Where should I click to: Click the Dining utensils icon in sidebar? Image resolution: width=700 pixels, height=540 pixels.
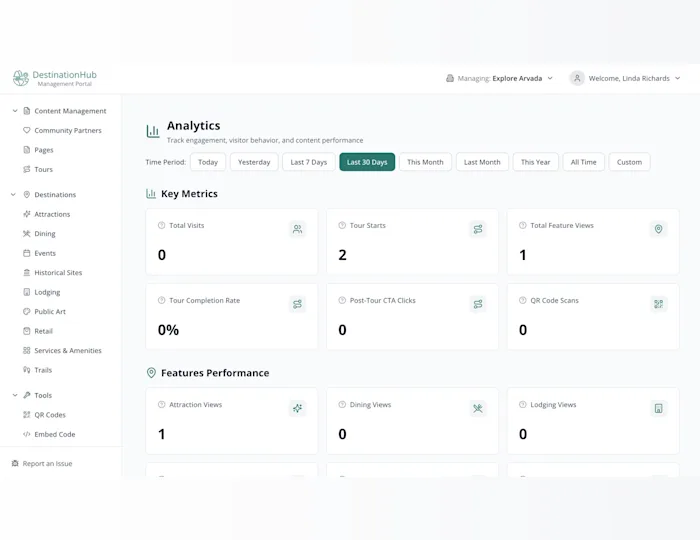tap(27, 233)
